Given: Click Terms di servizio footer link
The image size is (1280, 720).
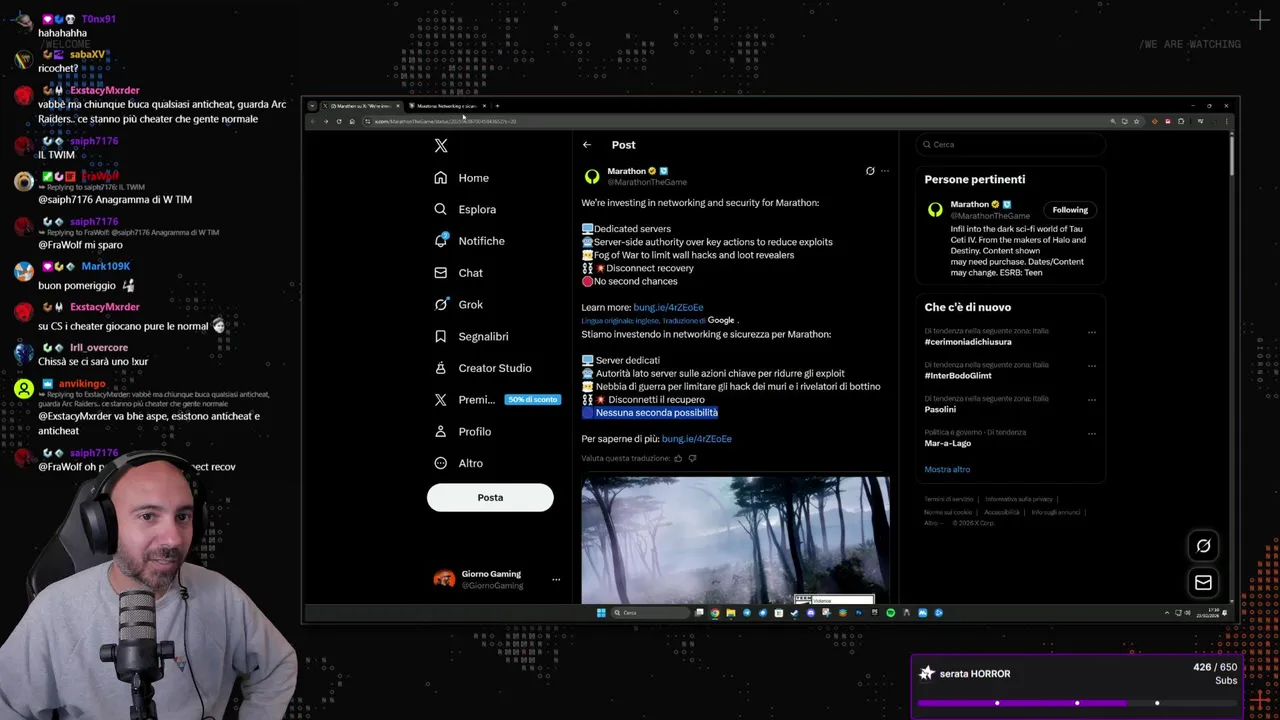Looking at the screenshot, I should coord(948,499).
